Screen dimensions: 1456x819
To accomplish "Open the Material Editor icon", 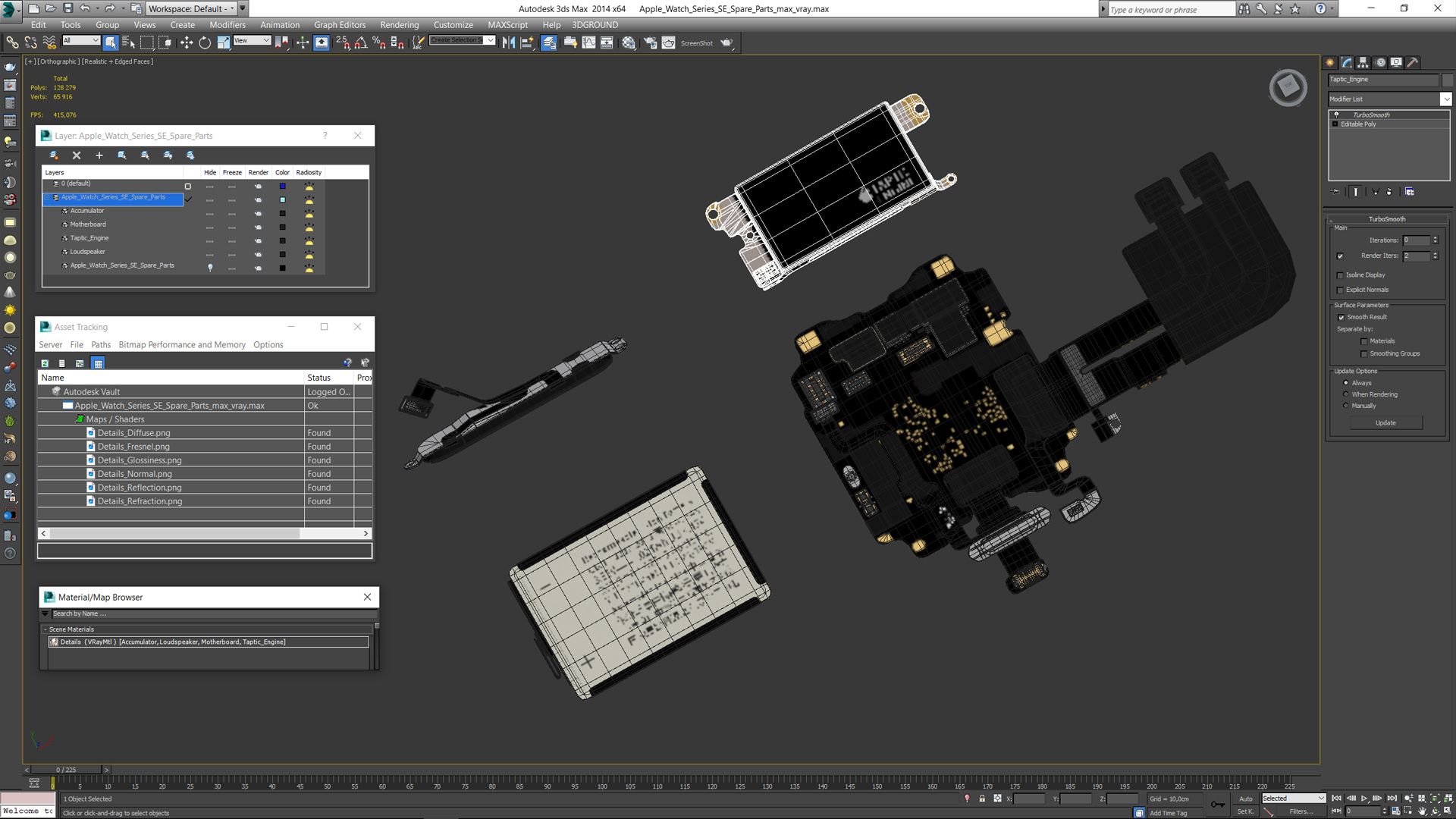I will click(x=629, y=42).
